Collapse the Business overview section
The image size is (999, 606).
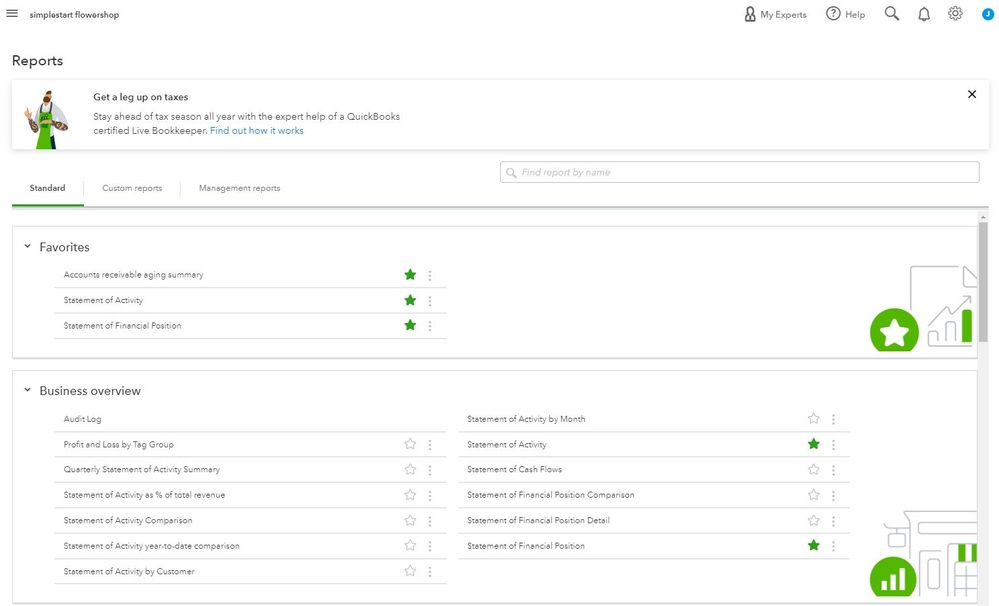click(27, 390)
